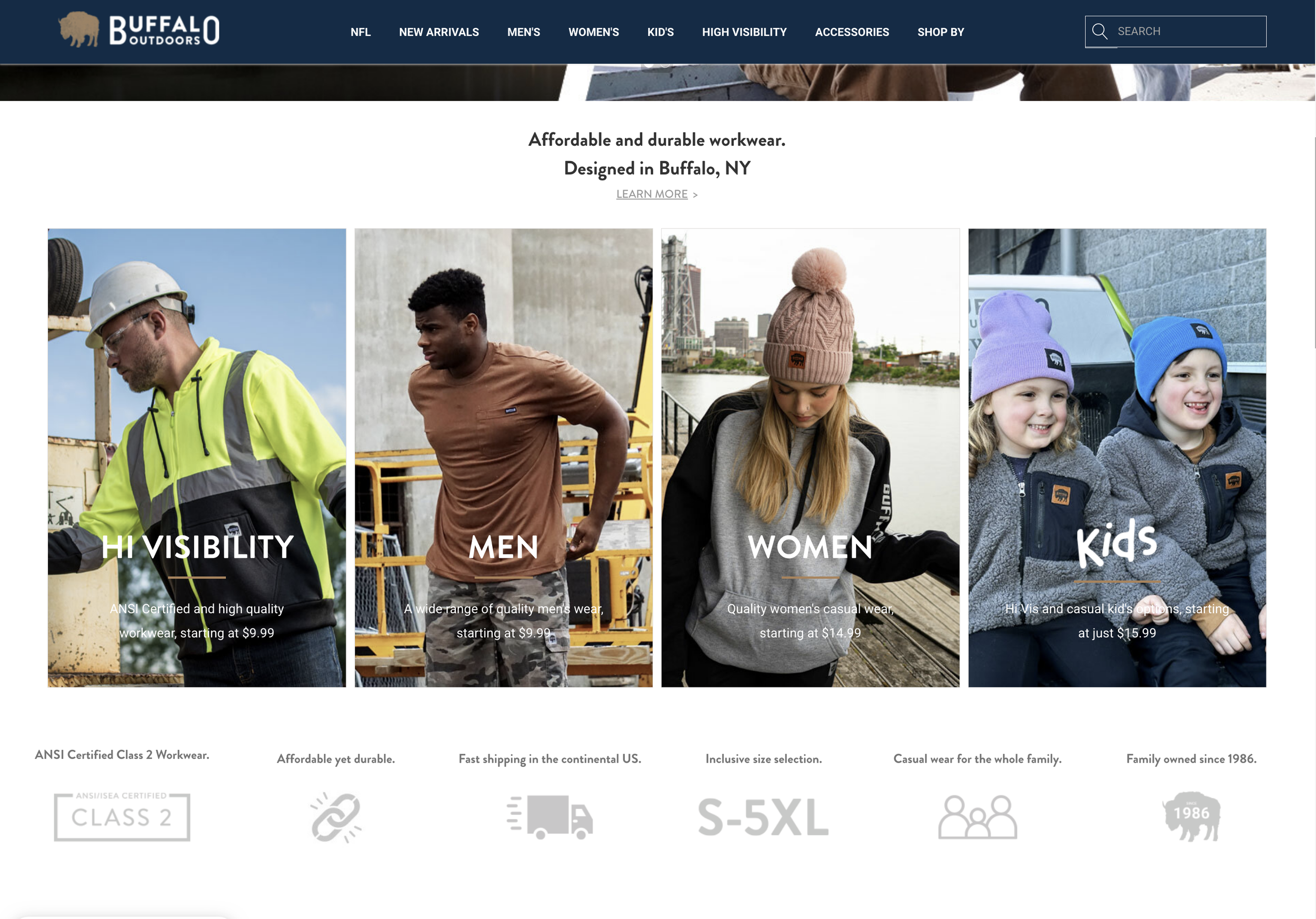Click the 1986 buffalo emblem icon
The image size is (1316, 919).
coord(1191,816)
